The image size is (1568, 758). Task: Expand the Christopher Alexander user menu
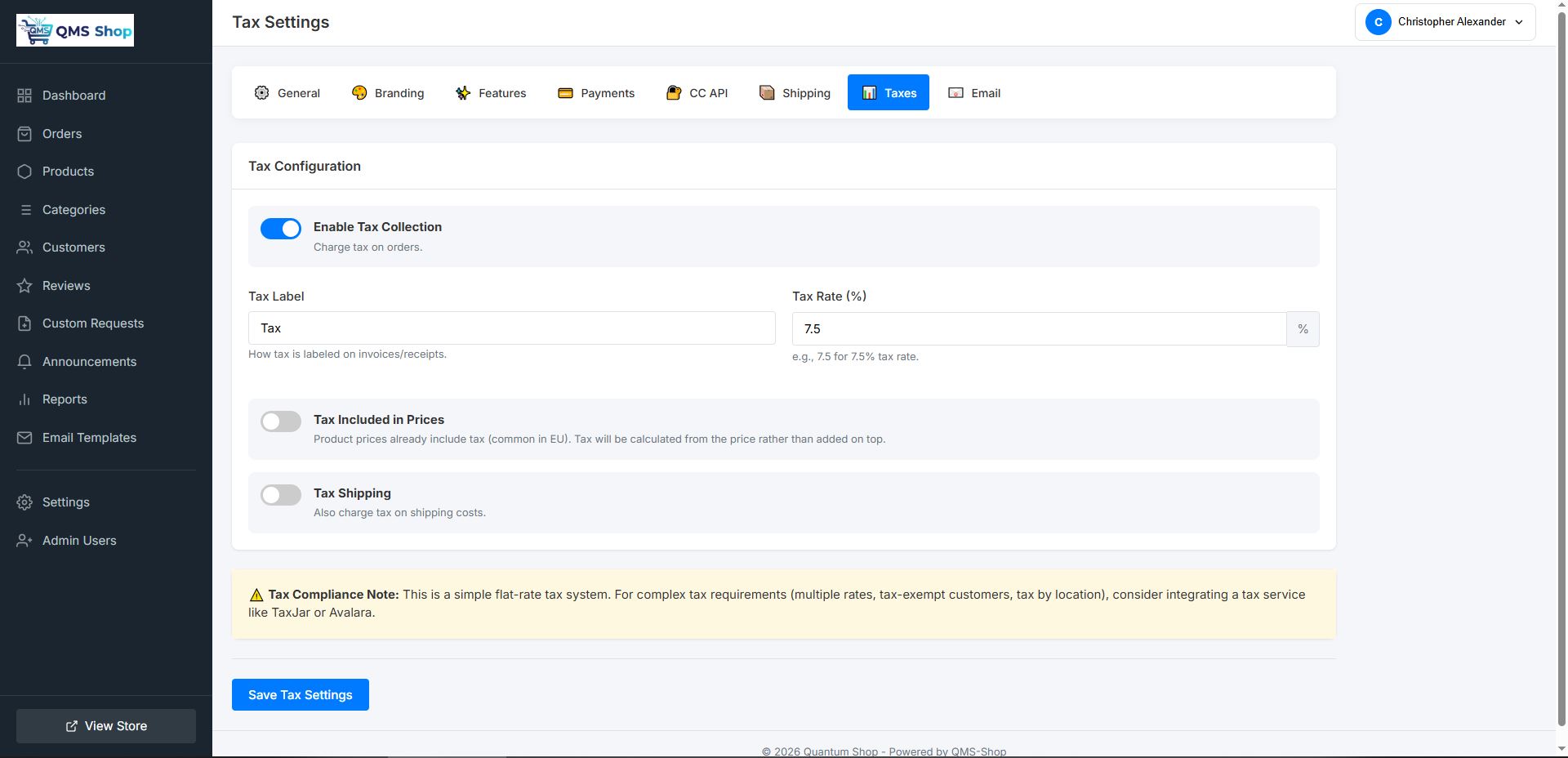pyautogui.click(x=1445, y=22)
